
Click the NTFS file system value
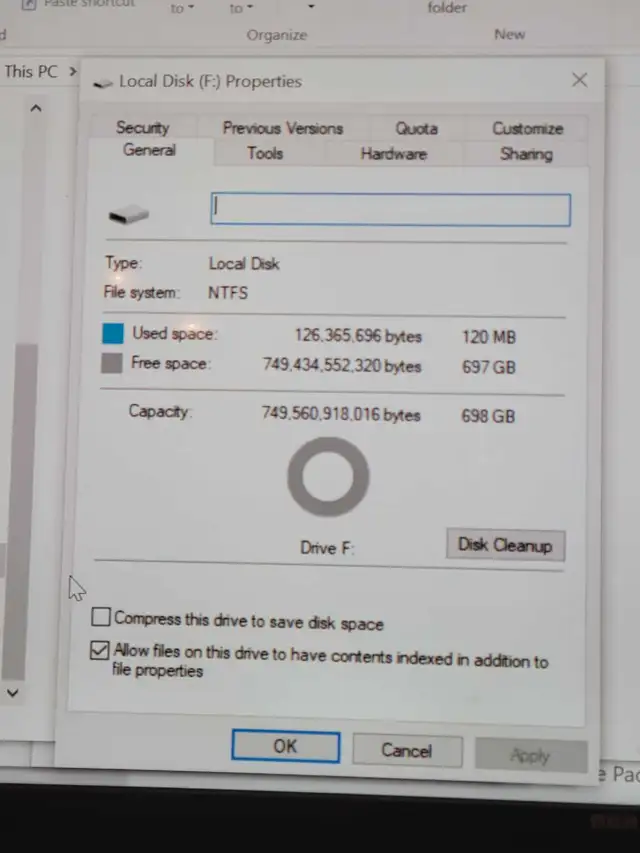point(228,293)
